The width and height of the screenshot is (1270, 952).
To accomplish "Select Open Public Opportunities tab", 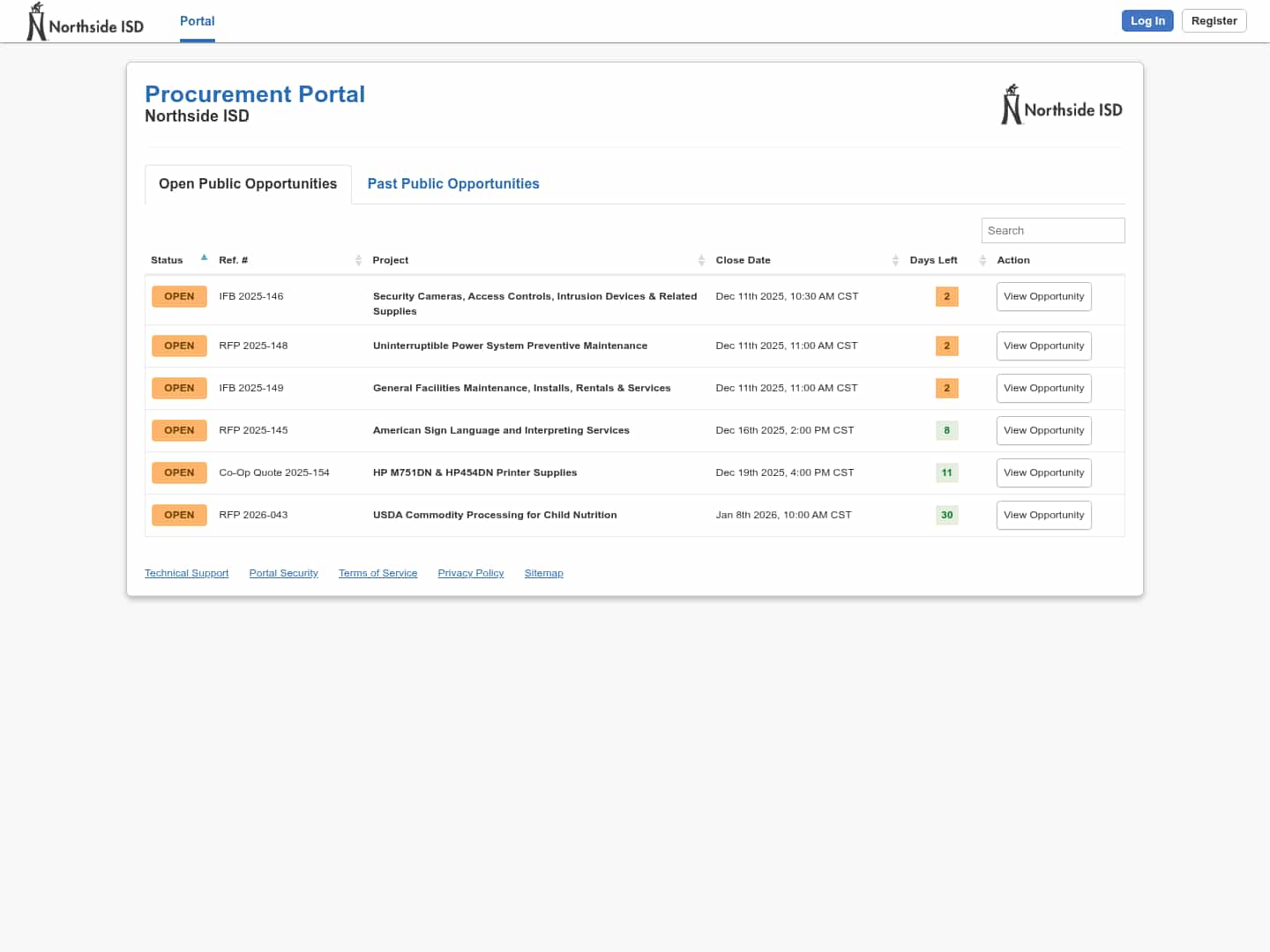I will point(248,183).
